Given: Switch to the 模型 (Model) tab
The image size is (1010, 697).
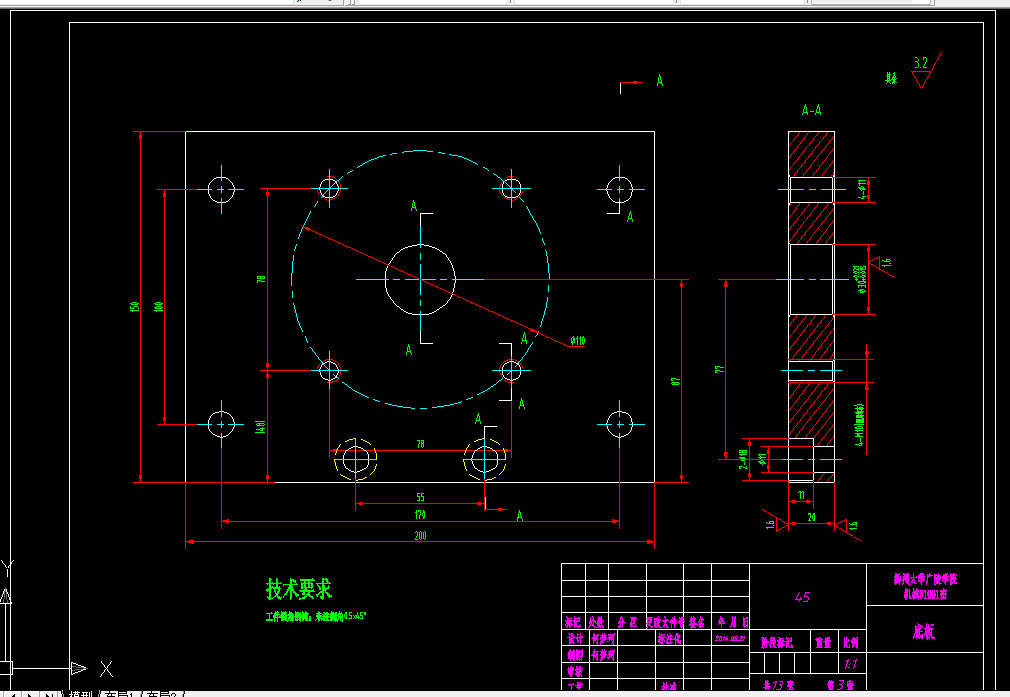Looking at the screenshot, I should 81,694.
